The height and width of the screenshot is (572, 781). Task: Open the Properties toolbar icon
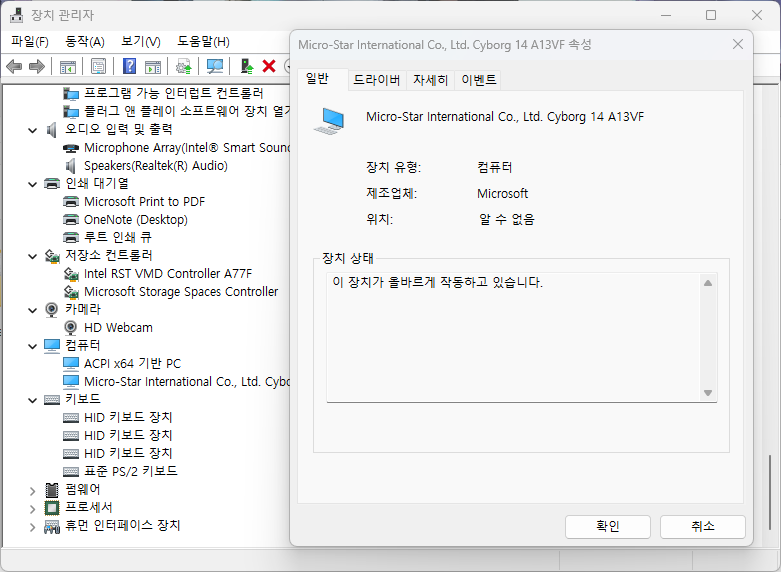pyautogui.click(x=99, y=66)
